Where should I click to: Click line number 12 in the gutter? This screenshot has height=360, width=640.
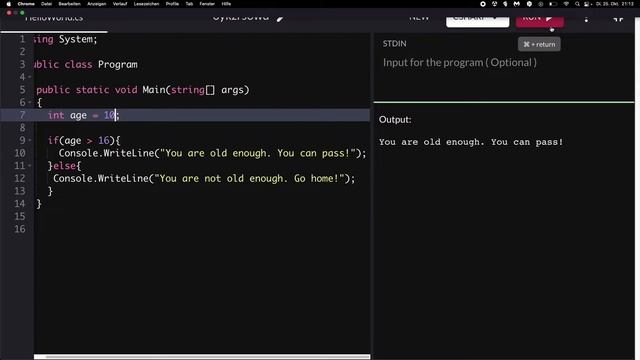click(x=20, y=178)
